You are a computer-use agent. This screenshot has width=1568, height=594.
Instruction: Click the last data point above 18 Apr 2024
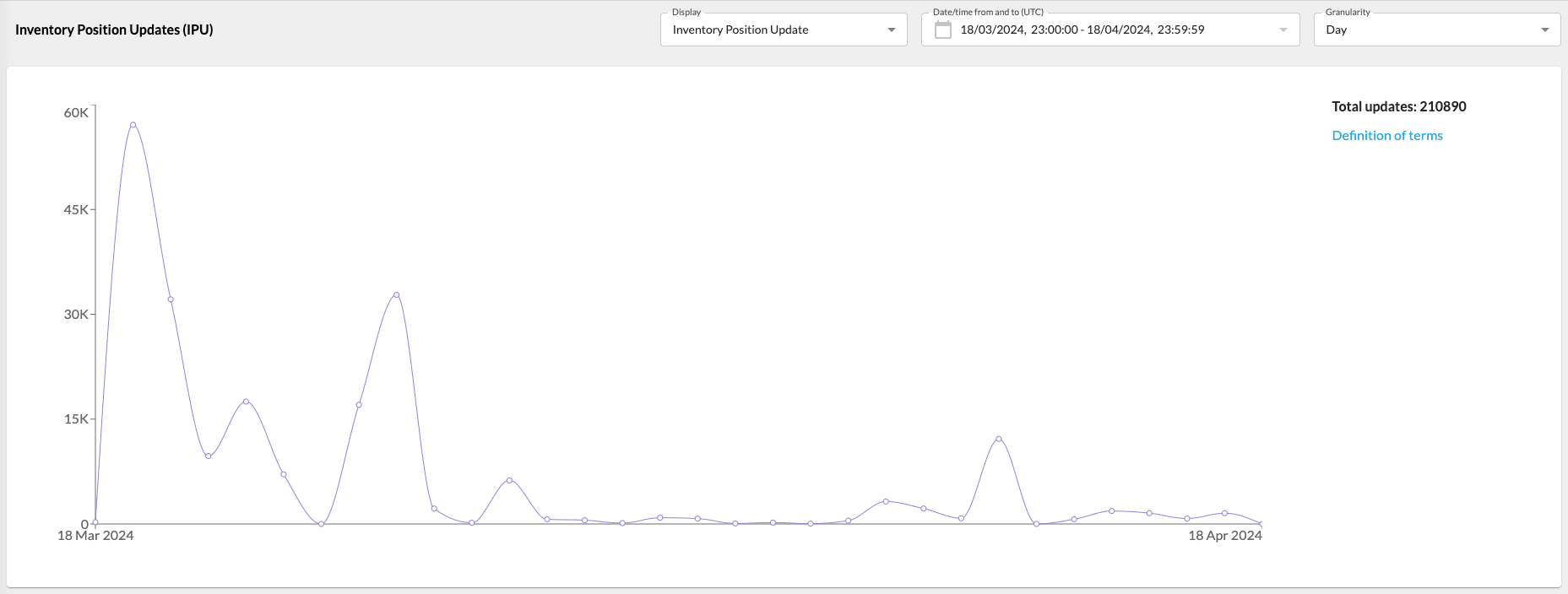(x=1261, y=524)
